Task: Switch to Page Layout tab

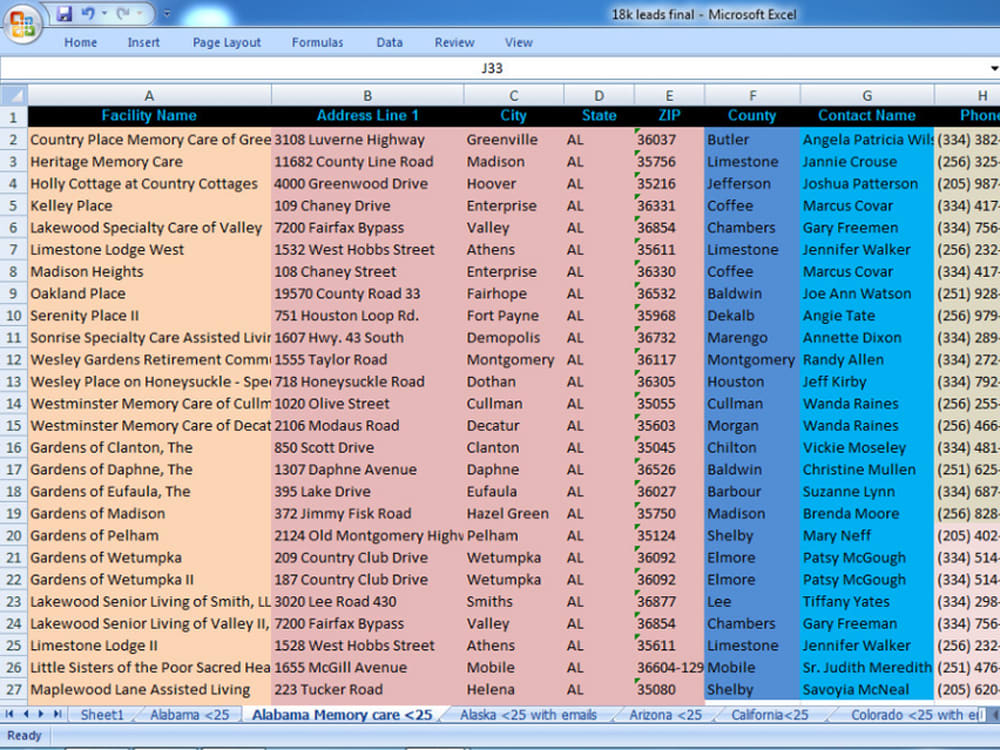Action: pyautogui.click(x=227, y=43)
